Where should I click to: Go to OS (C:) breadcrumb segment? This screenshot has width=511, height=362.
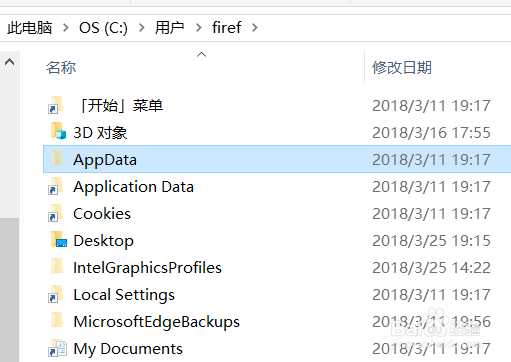click(x=103, y=28)
